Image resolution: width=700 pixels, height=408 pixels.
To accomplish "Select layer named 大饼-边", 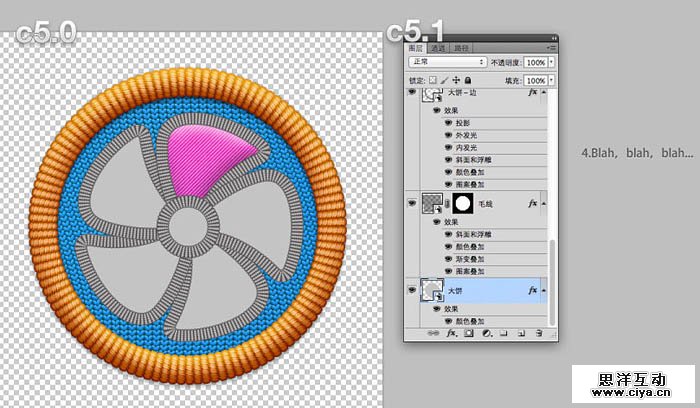I will (x=462, y=92).
